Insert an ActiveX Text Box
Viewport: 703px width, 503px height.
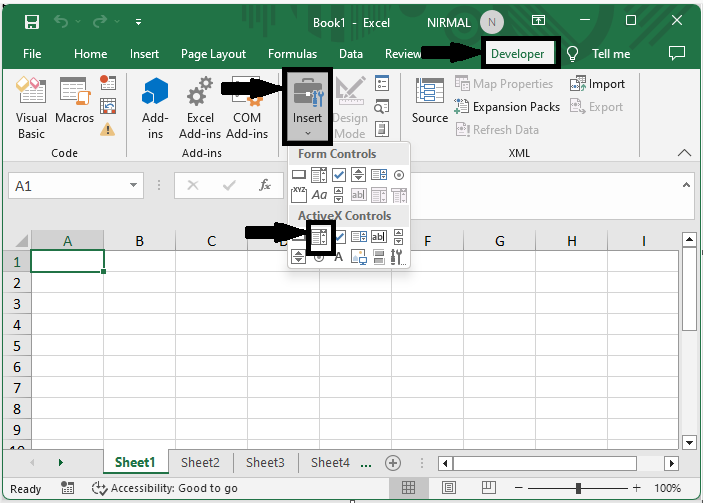pos(378,236)
